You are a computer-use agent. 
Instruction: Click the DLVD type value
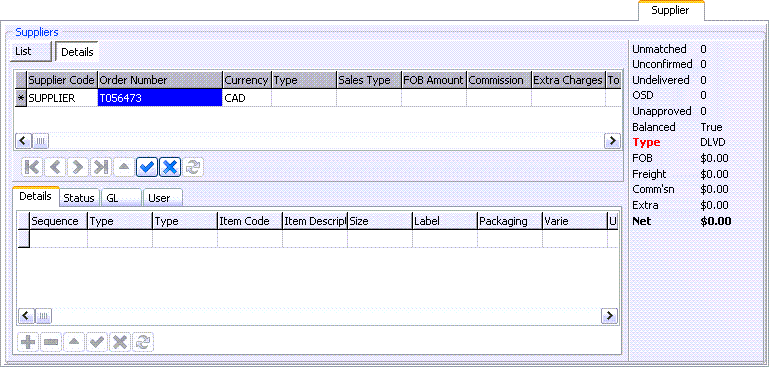coord(713,143)
